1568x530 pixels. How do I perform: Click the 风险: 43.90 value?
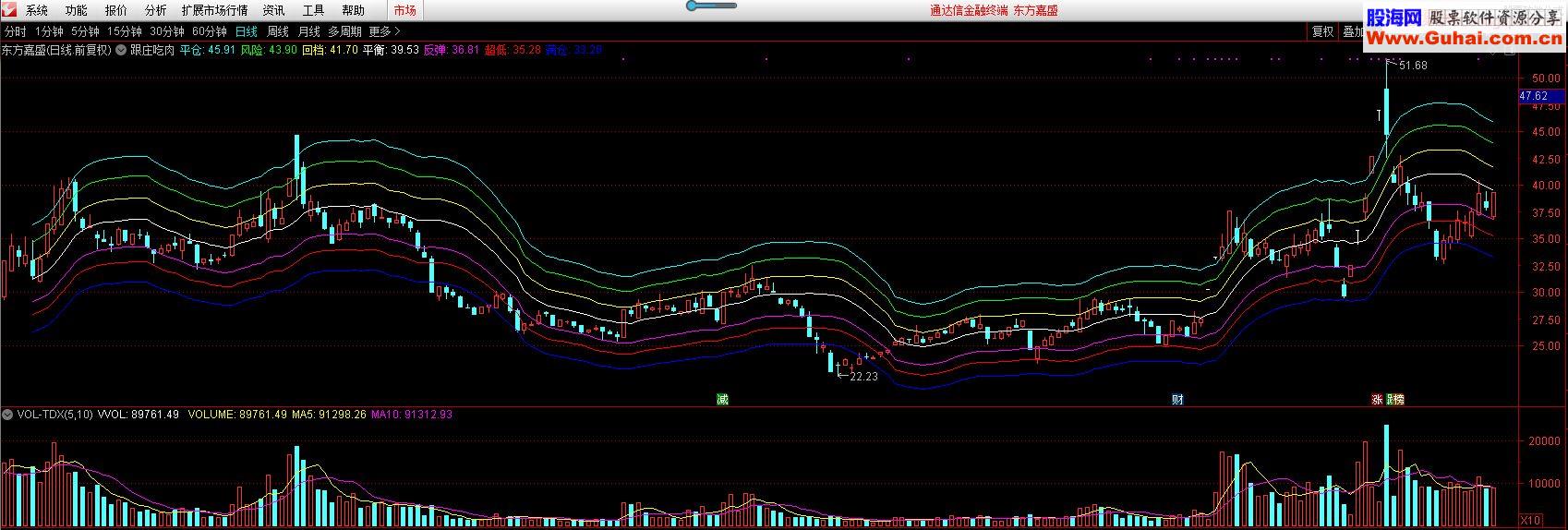point(269,50)
